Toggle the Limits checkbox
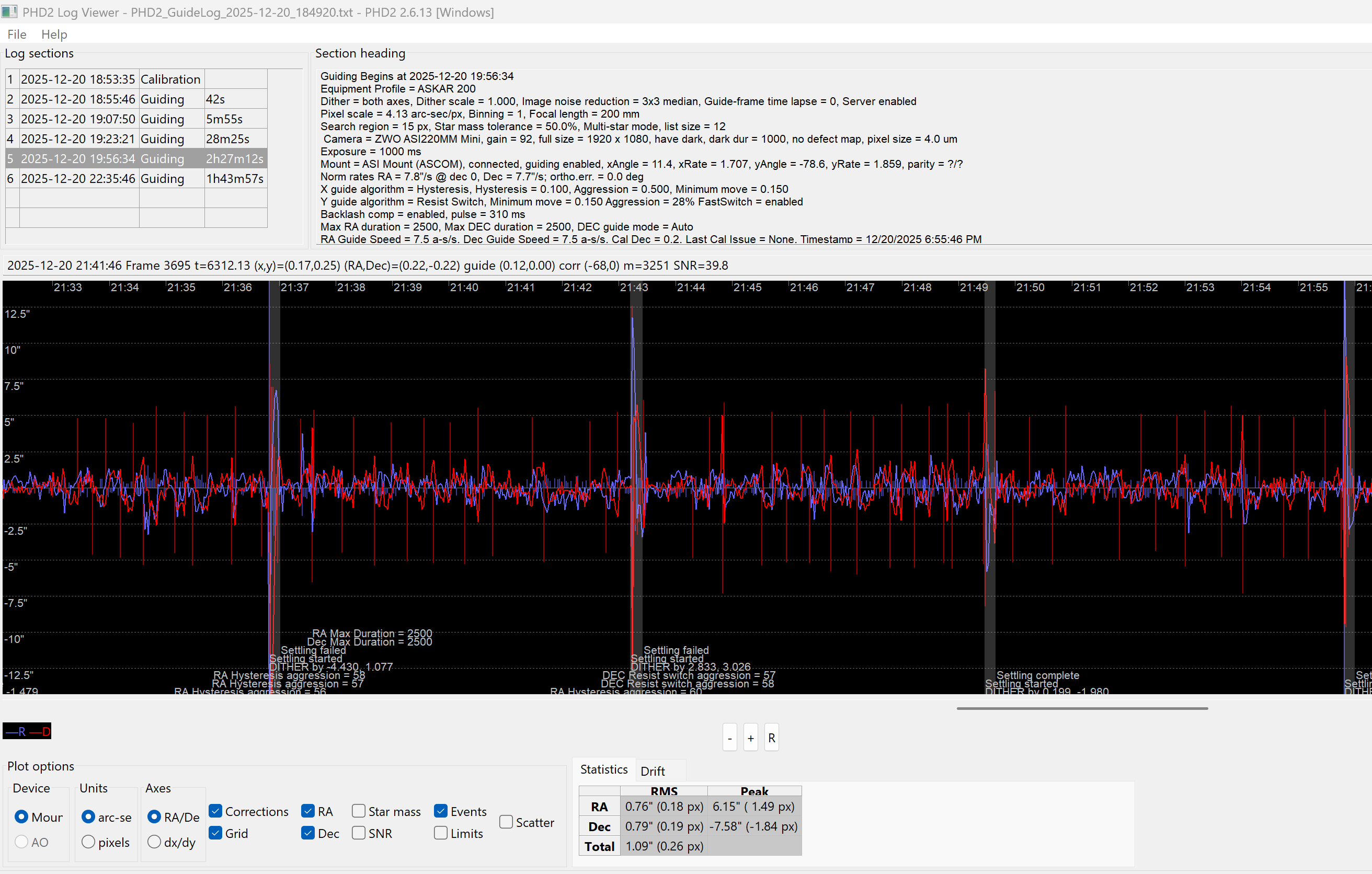This screenshot has width=1372, height=874. 440,833
